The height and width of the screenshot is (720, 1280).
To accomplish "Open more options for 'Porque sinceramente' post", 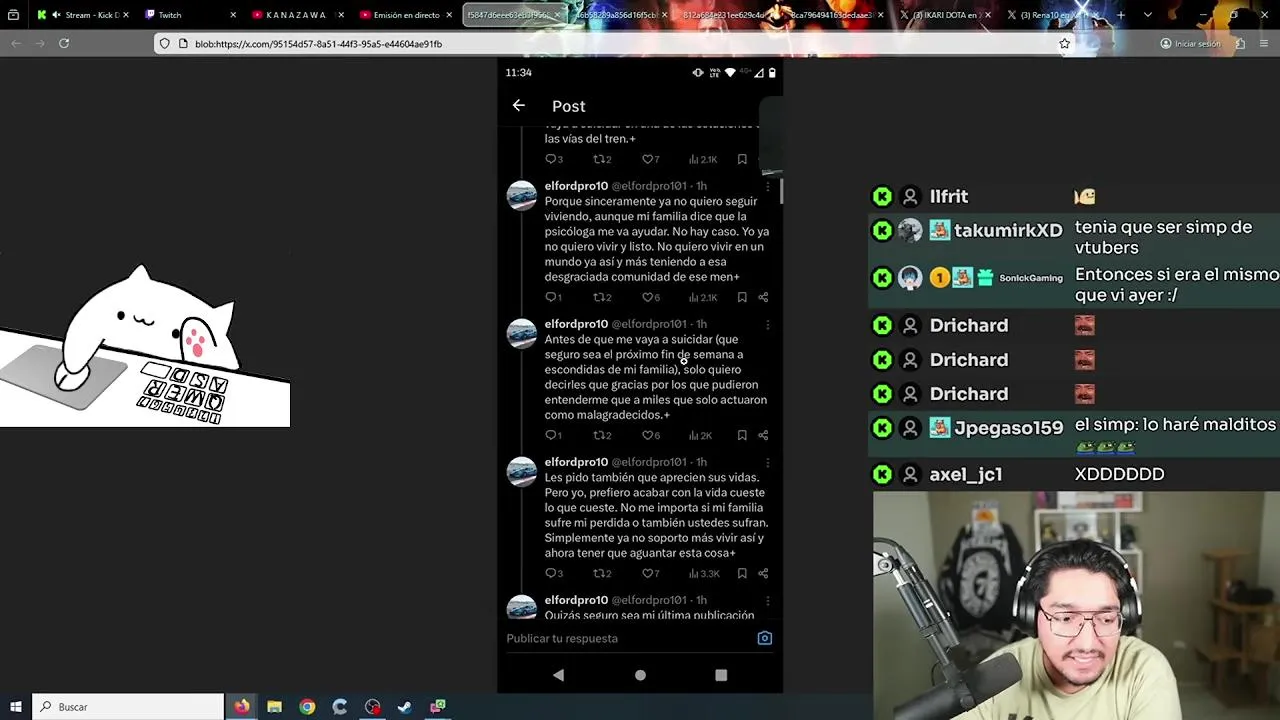I will [x=767, y=186].
